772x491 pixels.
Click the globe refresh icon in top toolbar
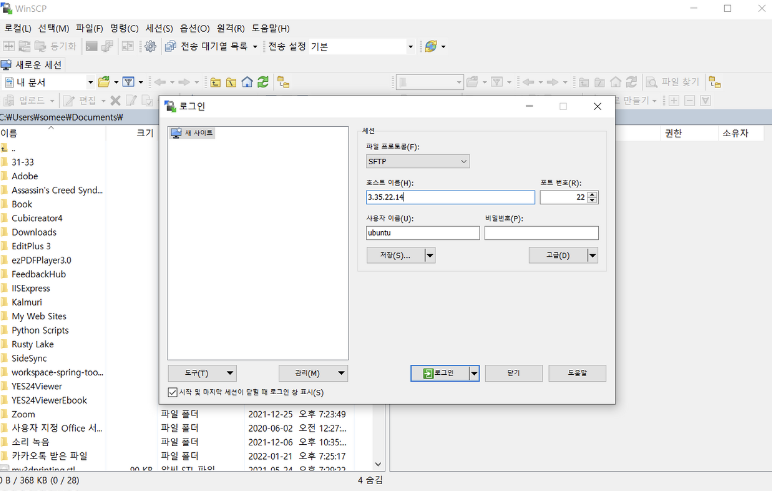coord(431,46)
